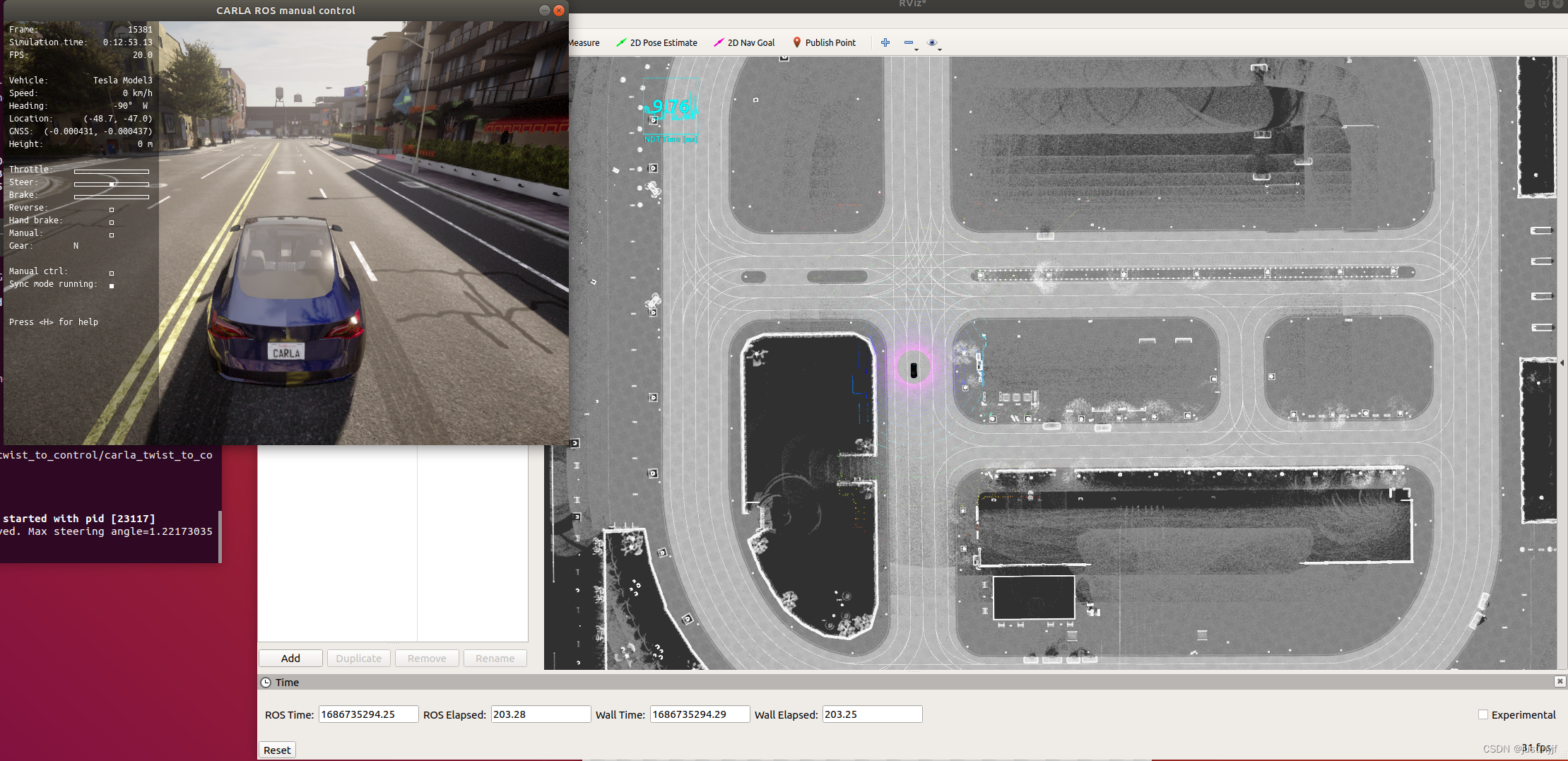Click the vehicle marker on RViz map
The image size is (1568, 761).
point(914,369)
